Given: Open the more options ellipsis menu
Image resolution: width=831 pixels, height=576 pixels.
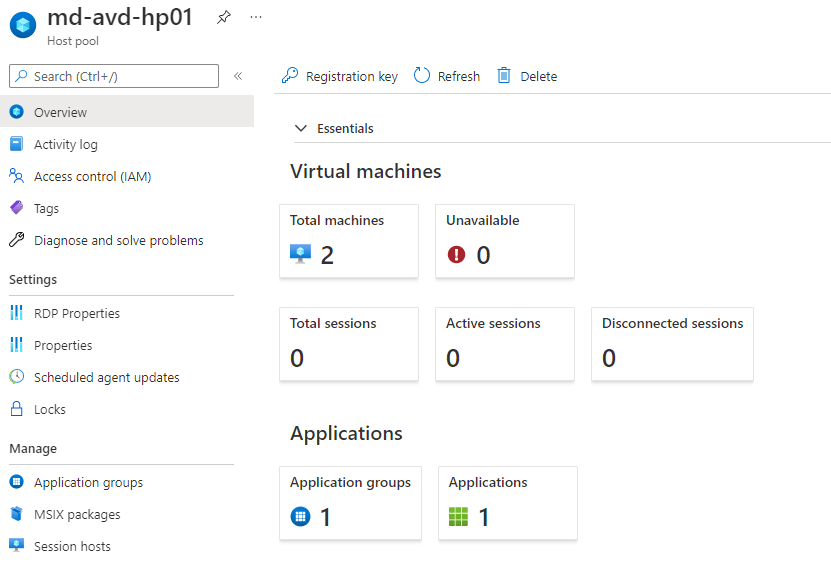Looking at the screenshot, I should tap(256, 18).
